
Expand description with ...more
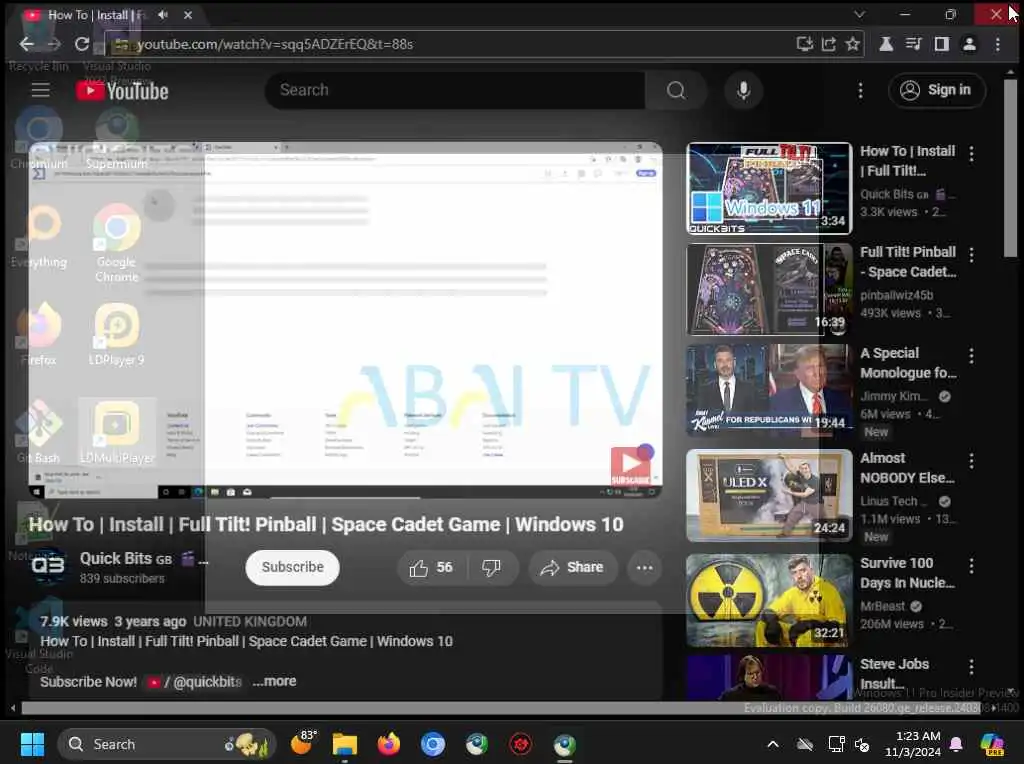(x=274, y=681)
